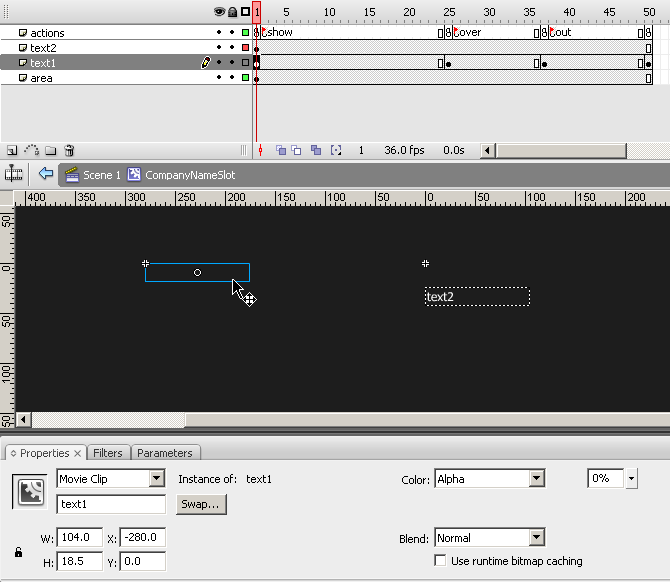
Task: Enable Onion Skin mode
Action: tap(281, 151)
